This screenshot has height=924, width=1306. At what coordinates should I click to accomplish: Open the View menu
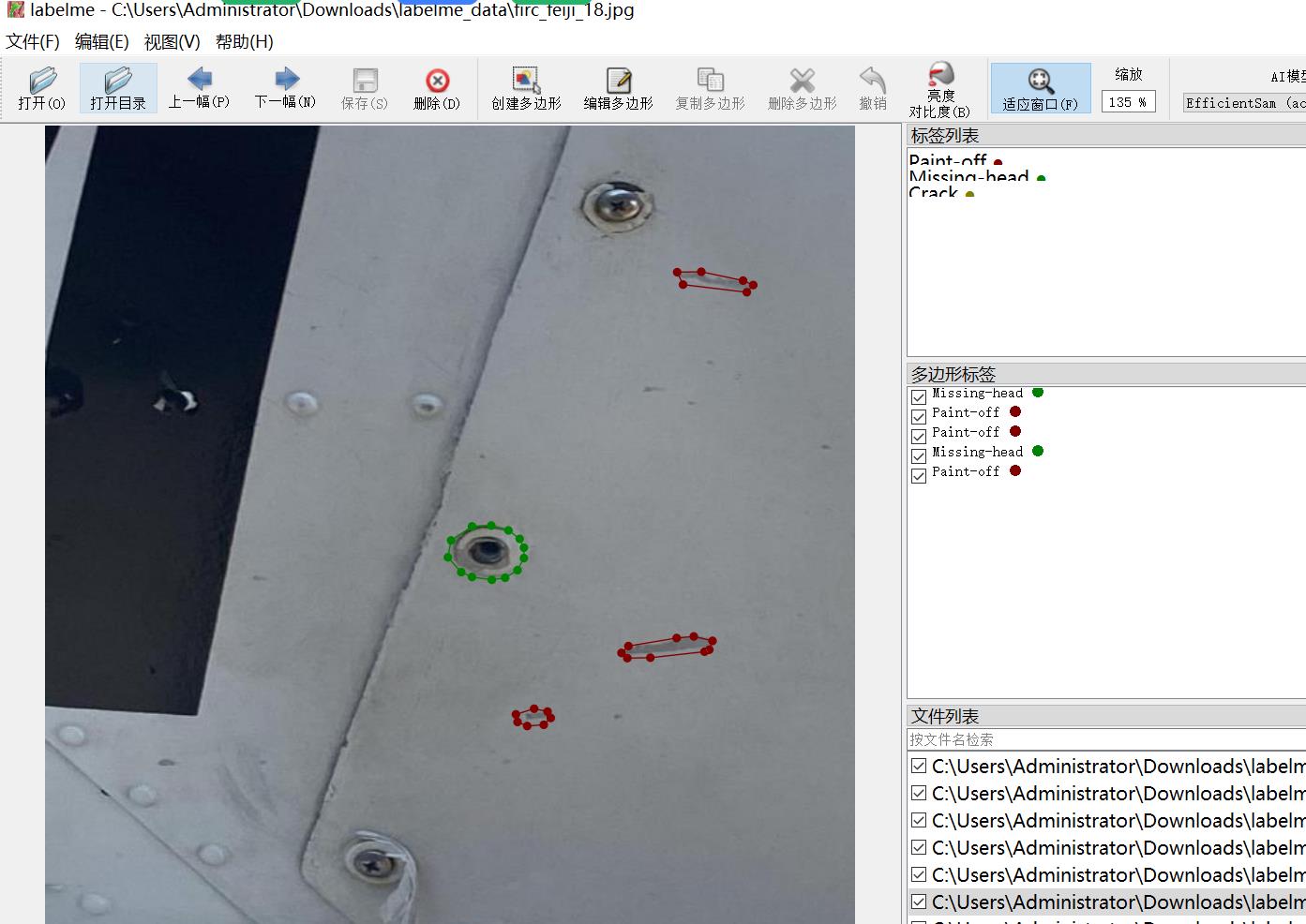click(x=172, y=41)
